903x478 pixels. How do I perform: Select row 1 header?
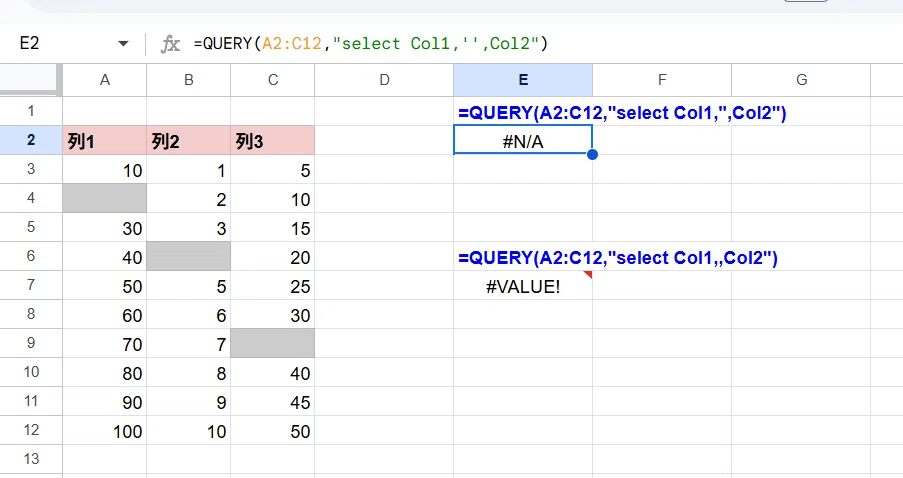pyautogui.click(x=31, y=111)
